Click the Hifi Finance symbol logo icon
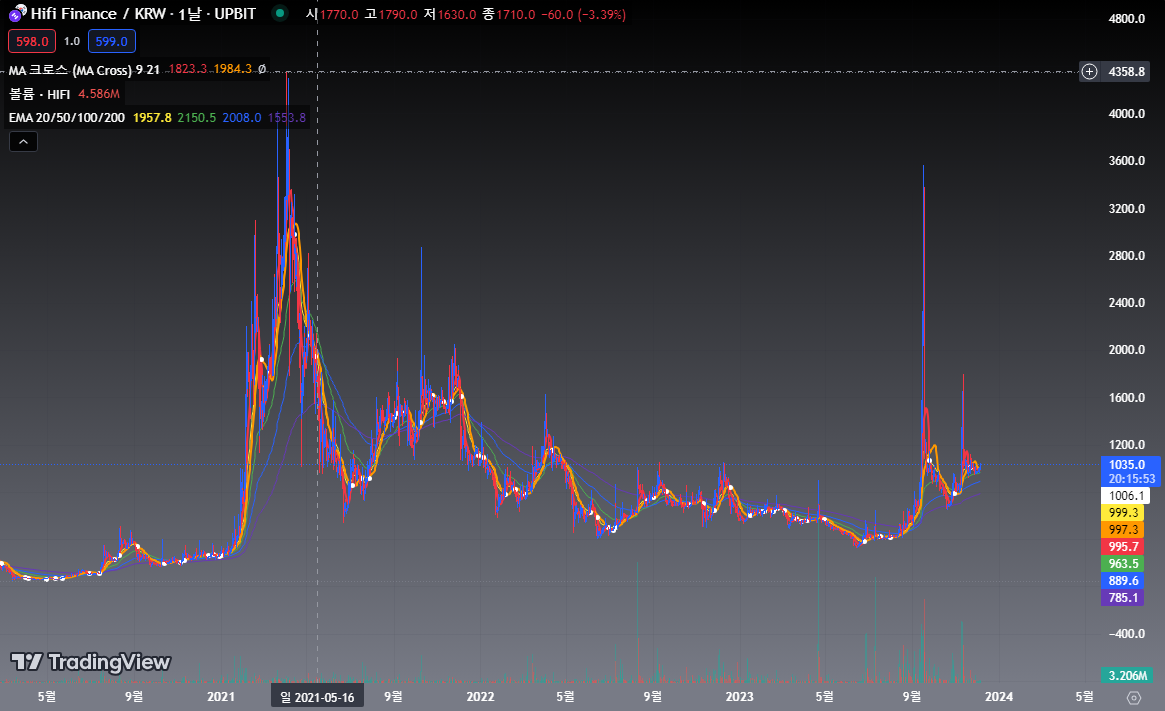This screenshot has width=1165, height=711. [16, 13]
